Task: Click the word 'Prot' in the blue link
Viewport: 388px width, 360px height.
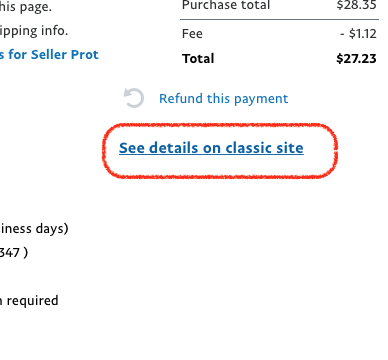Action: click(x=85, y=54)
